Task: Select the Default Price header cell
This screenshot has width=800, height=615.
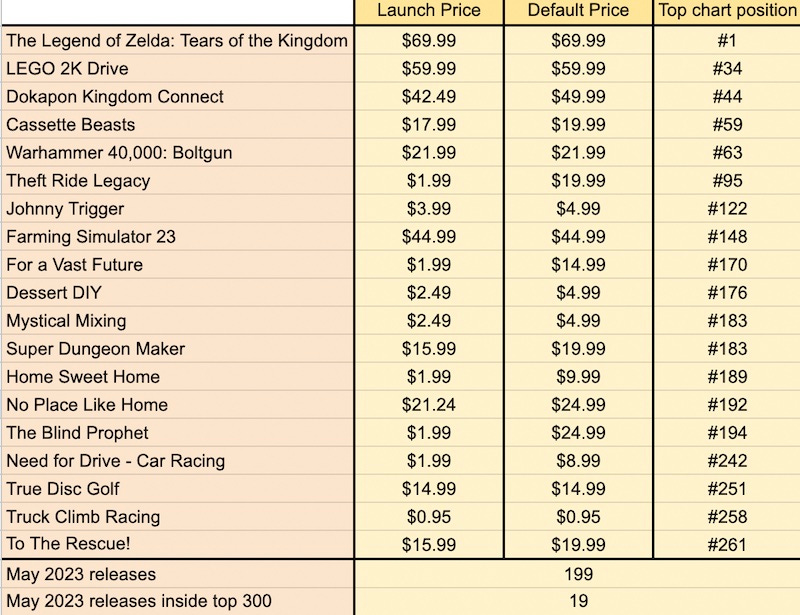Action: click(578, 11)
